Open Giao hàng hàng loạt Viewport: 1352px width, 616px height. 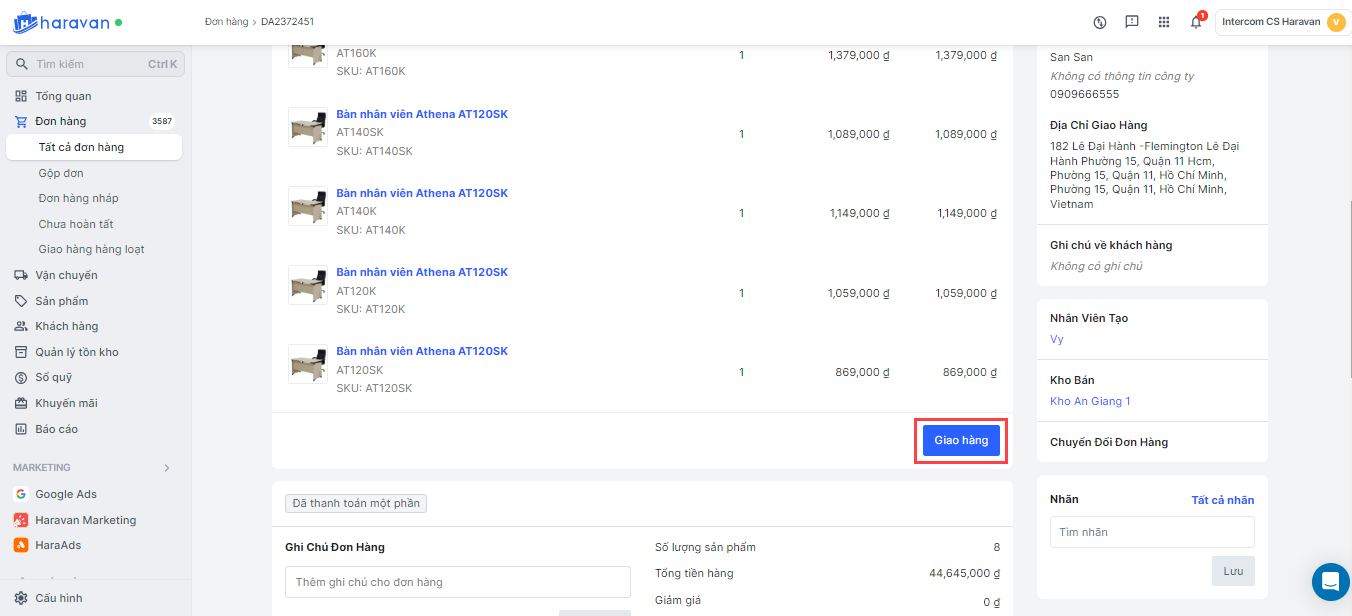pyautogui.click(x=92, y=249)
